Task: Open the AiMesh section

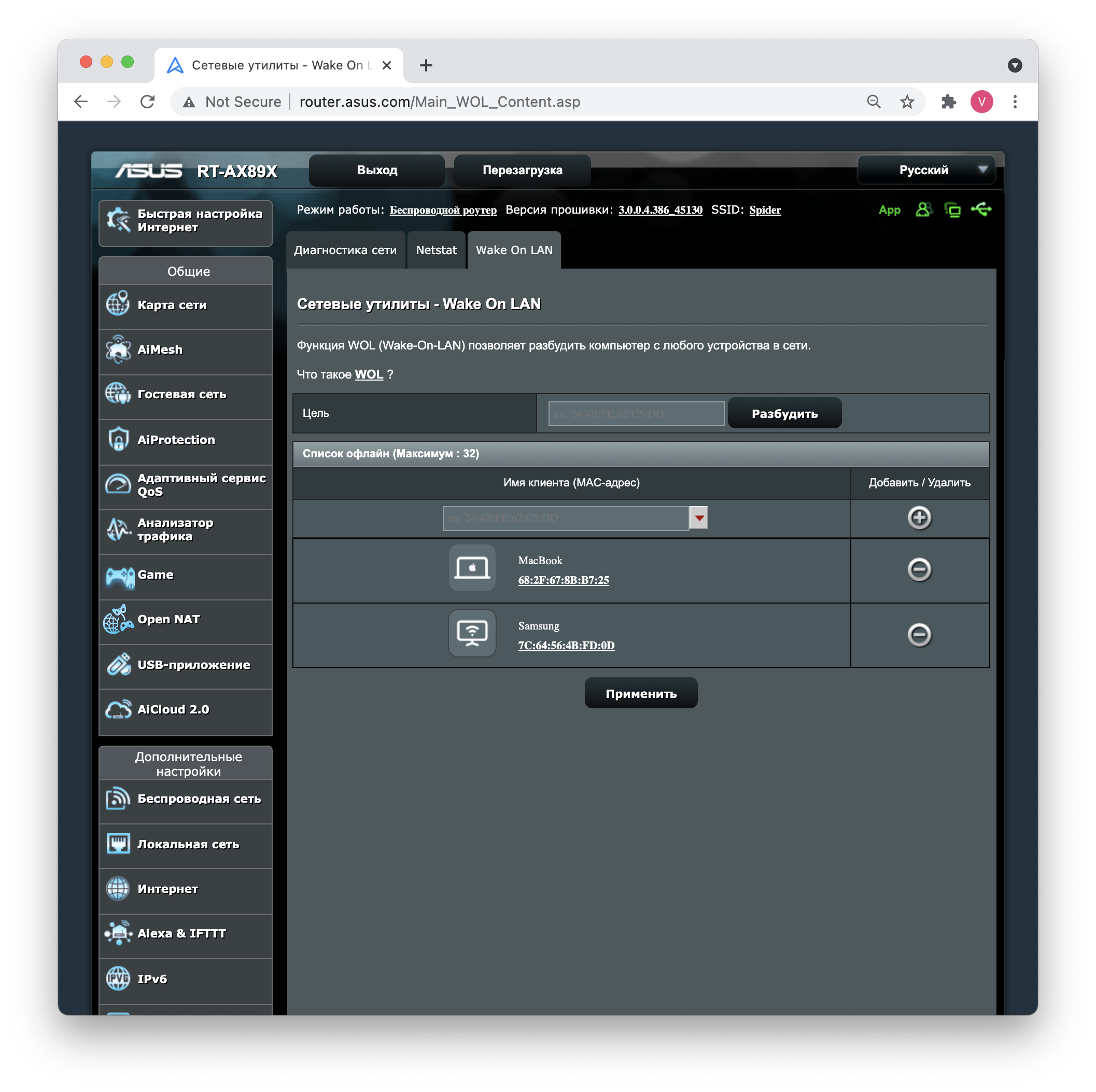Action: click(x=186, y=350)
